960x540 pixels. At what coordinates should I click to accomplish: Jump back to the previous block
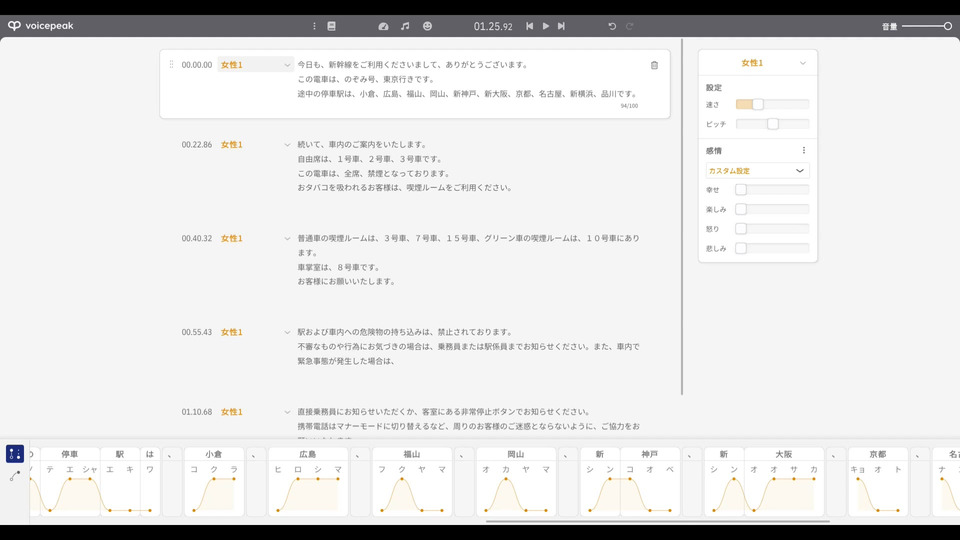coord(530,26)
